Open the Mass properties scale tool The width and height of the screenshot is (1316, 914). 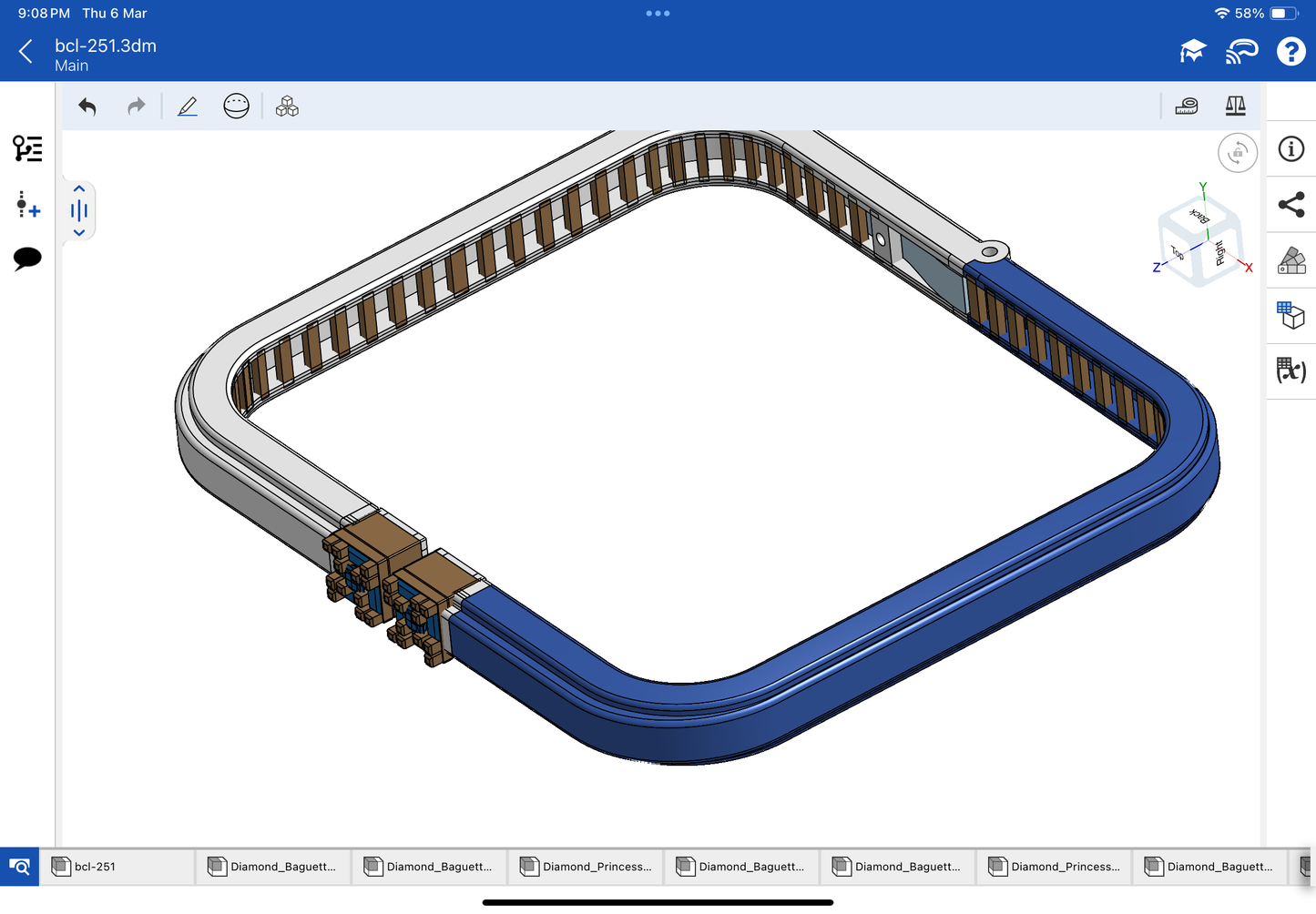pyautogui.click(x=1235, y=107)
